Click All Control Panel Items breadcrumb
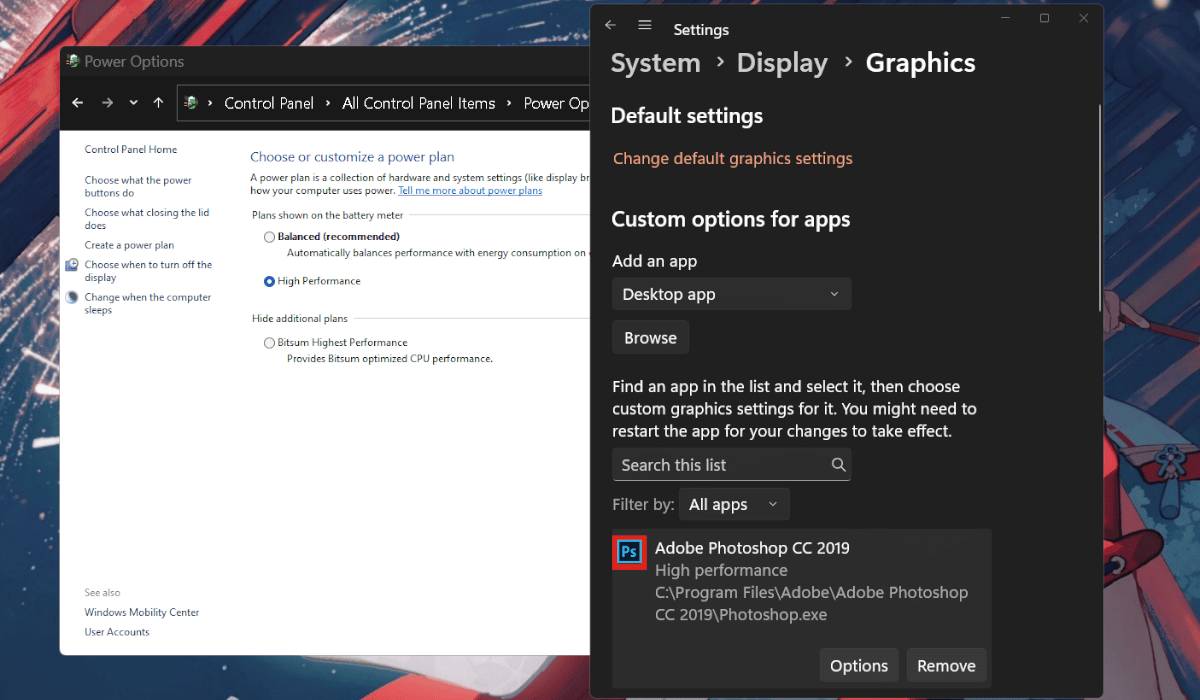This screenshot has height=700, width=1200. 418,103
